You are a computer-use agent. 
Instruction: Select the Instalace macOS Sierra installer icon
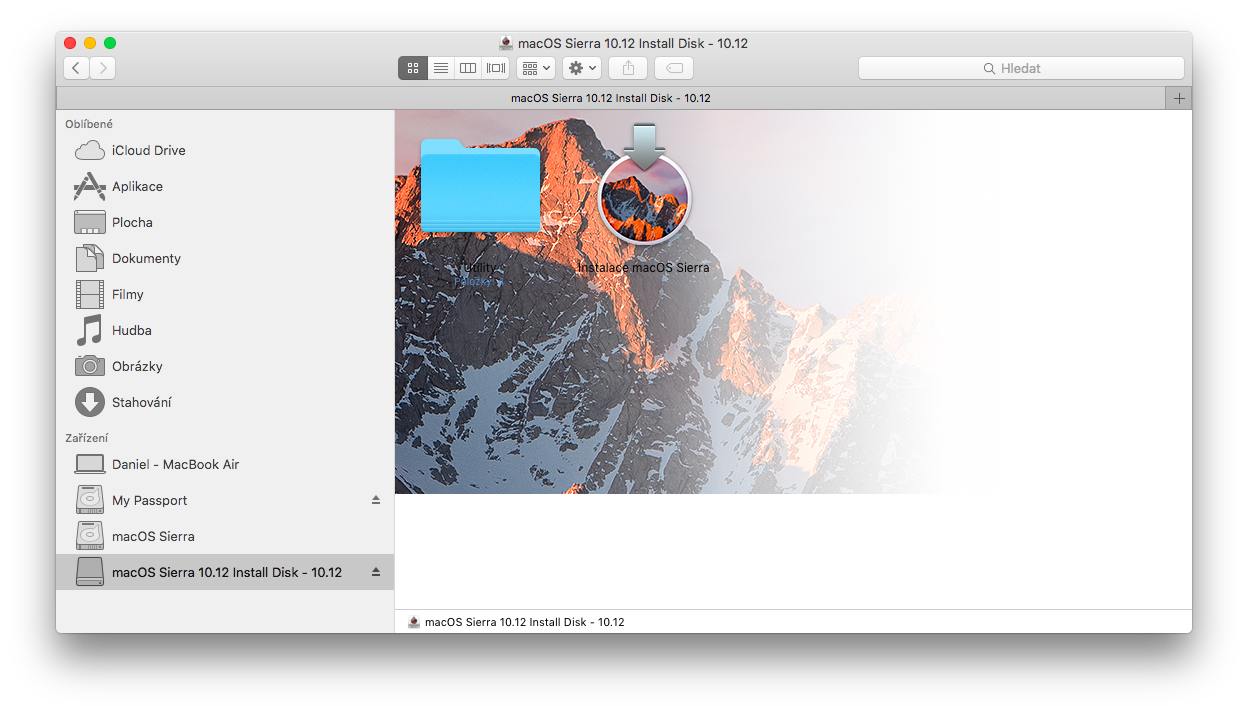click(644, 184)
